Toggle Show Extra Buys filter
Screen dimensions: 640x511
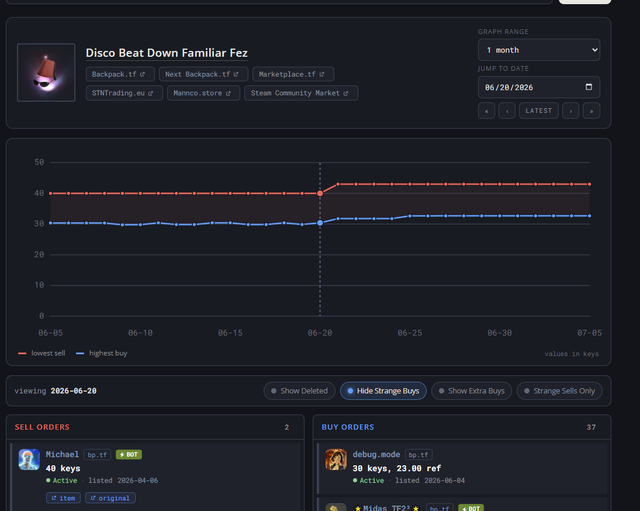click(471, 391)
